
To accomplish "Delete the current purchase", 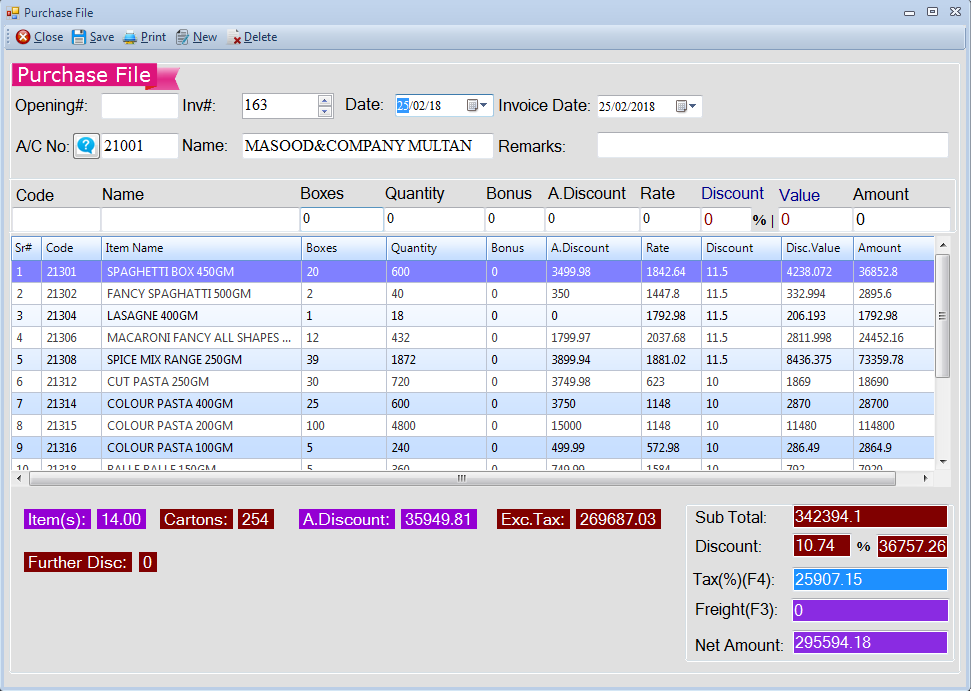I will 252,37.
